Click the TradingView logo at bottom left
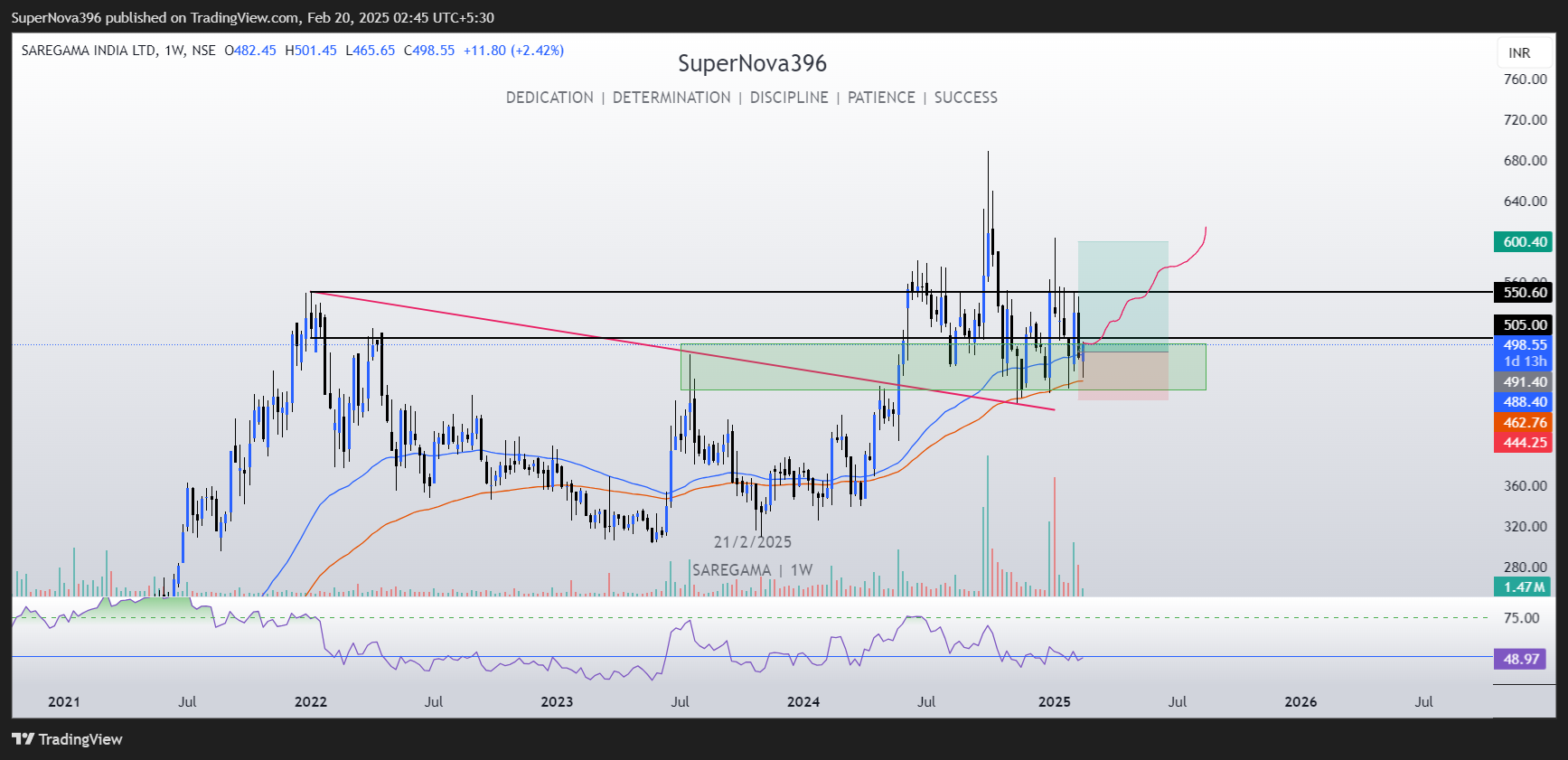Screen dimensions: 1568x760 (67, 739)
